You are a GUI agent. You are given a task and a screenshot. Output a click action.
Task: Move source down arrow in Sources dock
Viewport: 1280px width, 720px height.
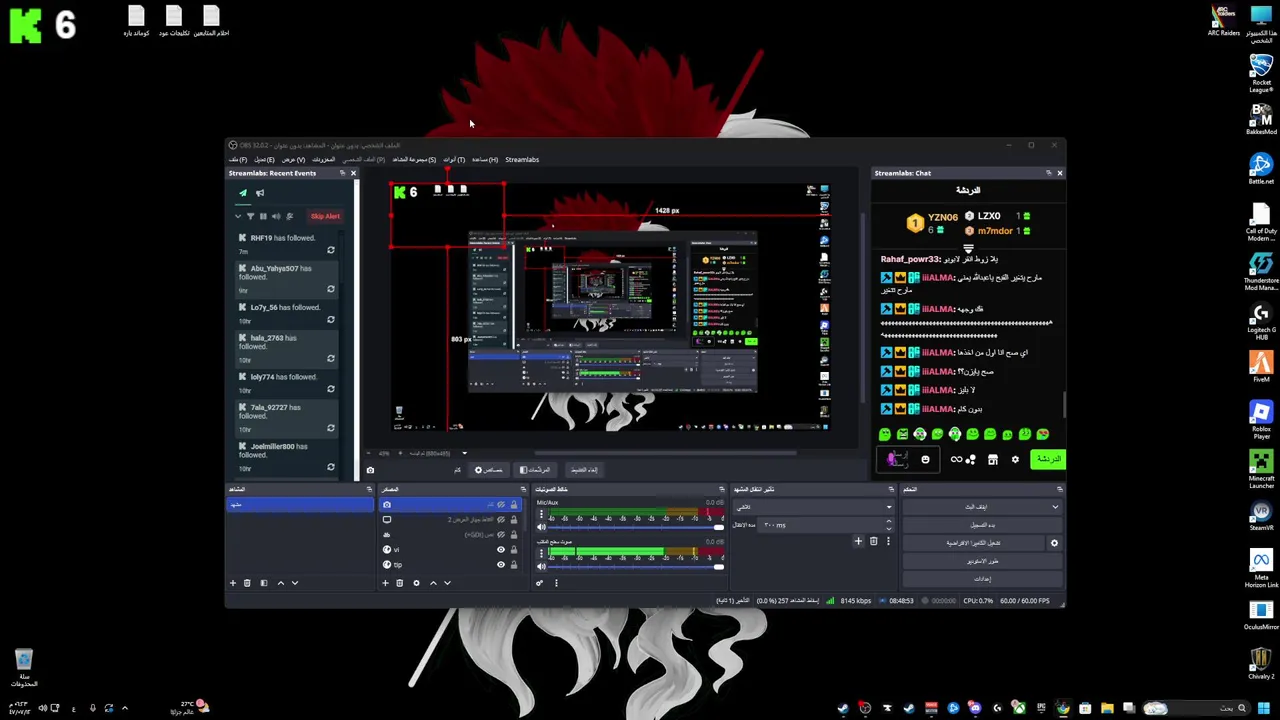coord(447,583)
